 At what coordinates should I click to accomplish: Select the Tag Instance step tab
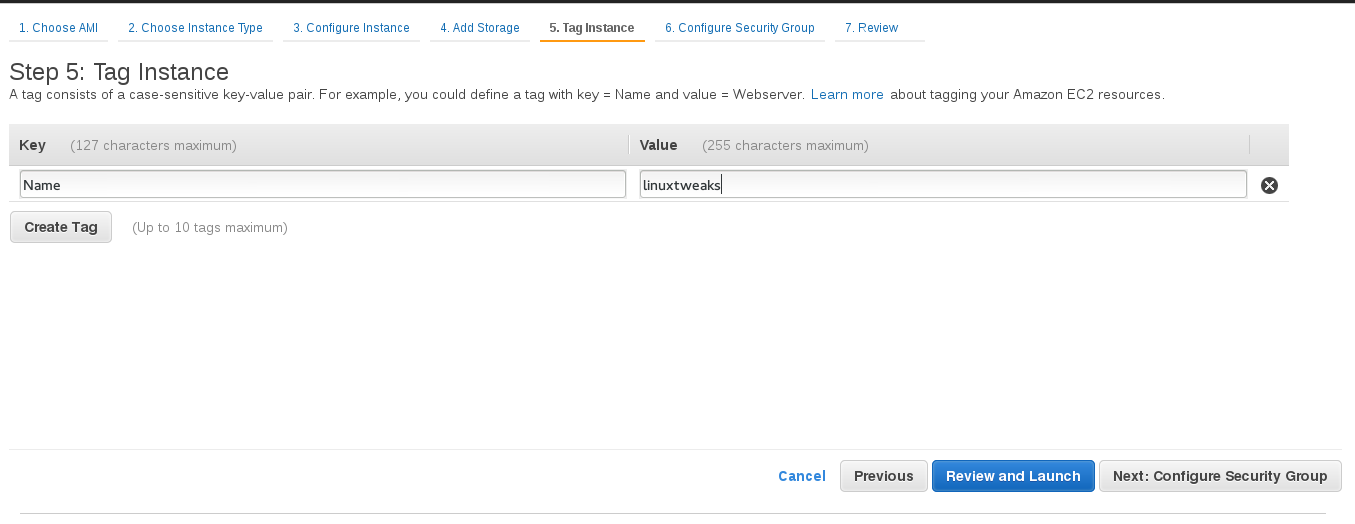pos(592,28)
